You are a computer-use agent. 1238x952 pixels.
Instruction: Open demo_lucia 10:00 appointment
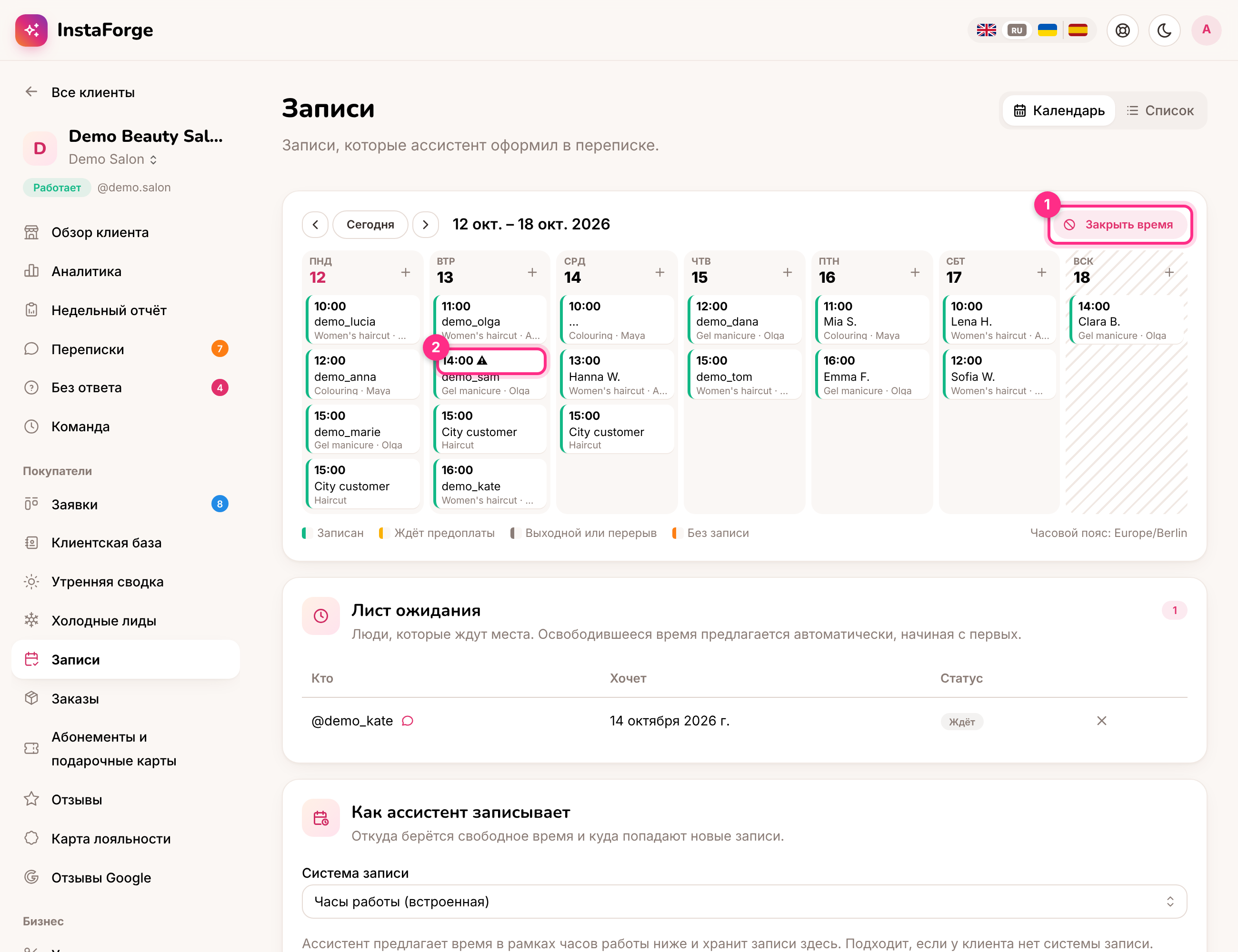[x=363, y=320]
